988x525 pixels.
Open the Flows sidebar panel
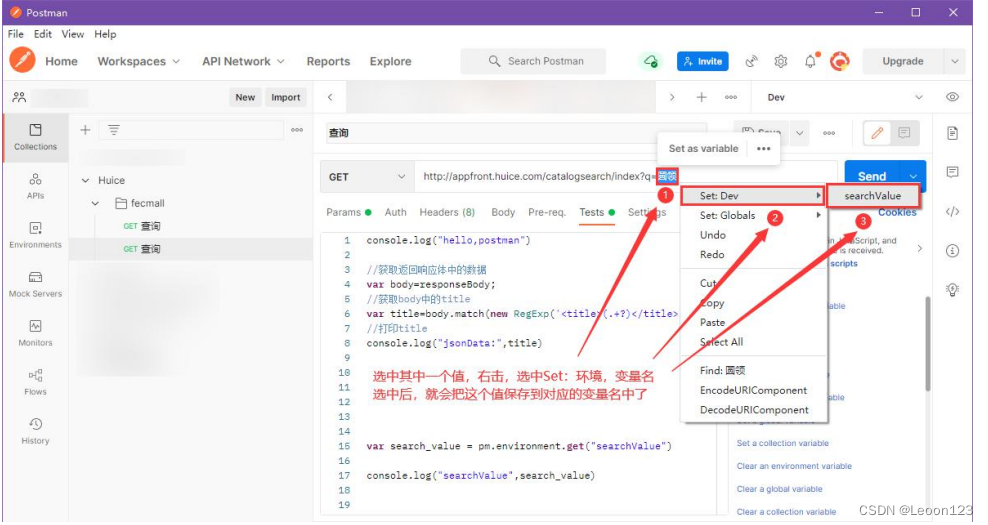tap(35, 383)
